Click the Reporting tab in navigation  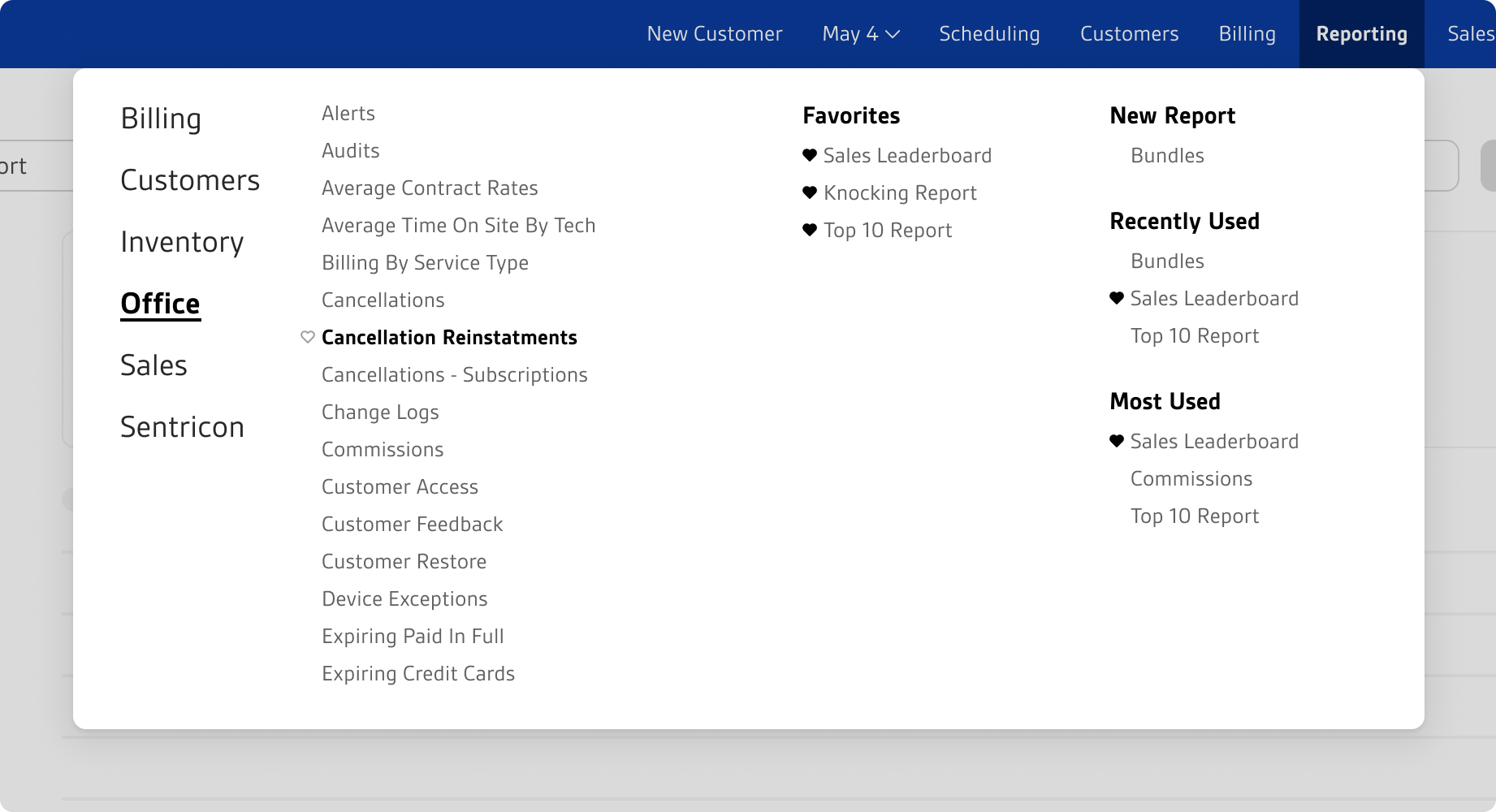pyautogui.click(x=1362, y=34)
